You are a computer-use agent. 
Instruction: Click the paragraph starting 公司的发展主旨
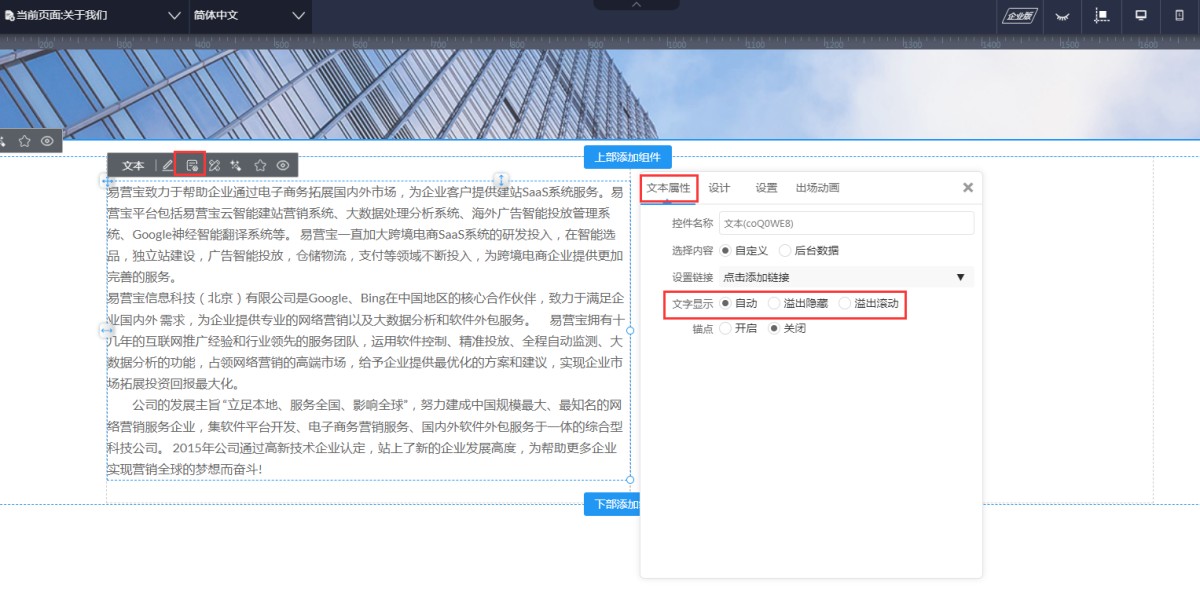click(367, 436)
